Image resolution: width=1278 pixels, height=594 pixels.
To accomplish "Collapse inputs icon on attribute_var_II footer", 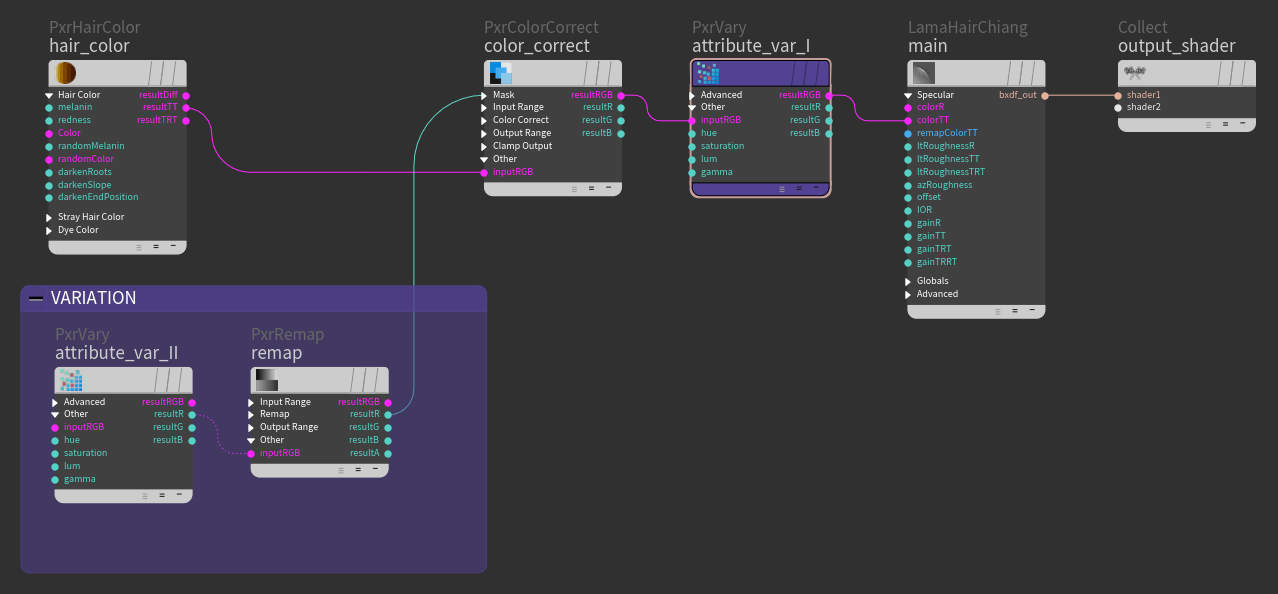I will [x=179, y=495].
